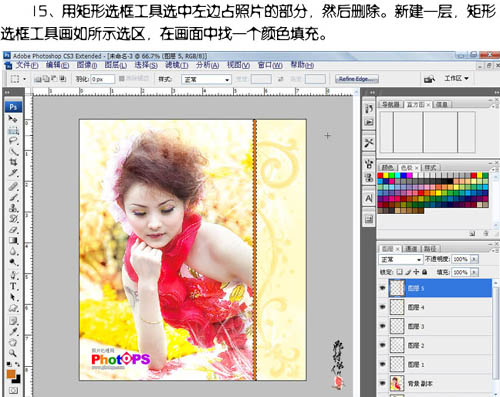Switch to the 通道 channels tab
Image resolution: width=500 pixels, height=397 pixels.
point(411,249)
